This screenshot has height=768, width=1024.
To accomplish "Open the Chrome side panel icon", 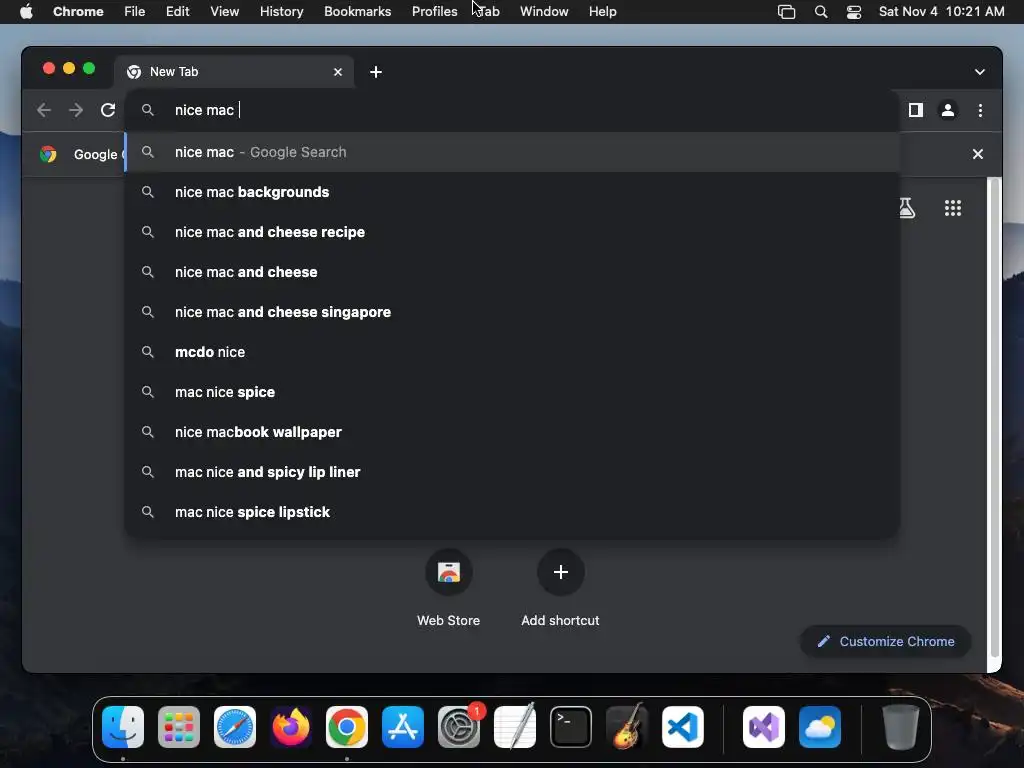I will point(916,110).
